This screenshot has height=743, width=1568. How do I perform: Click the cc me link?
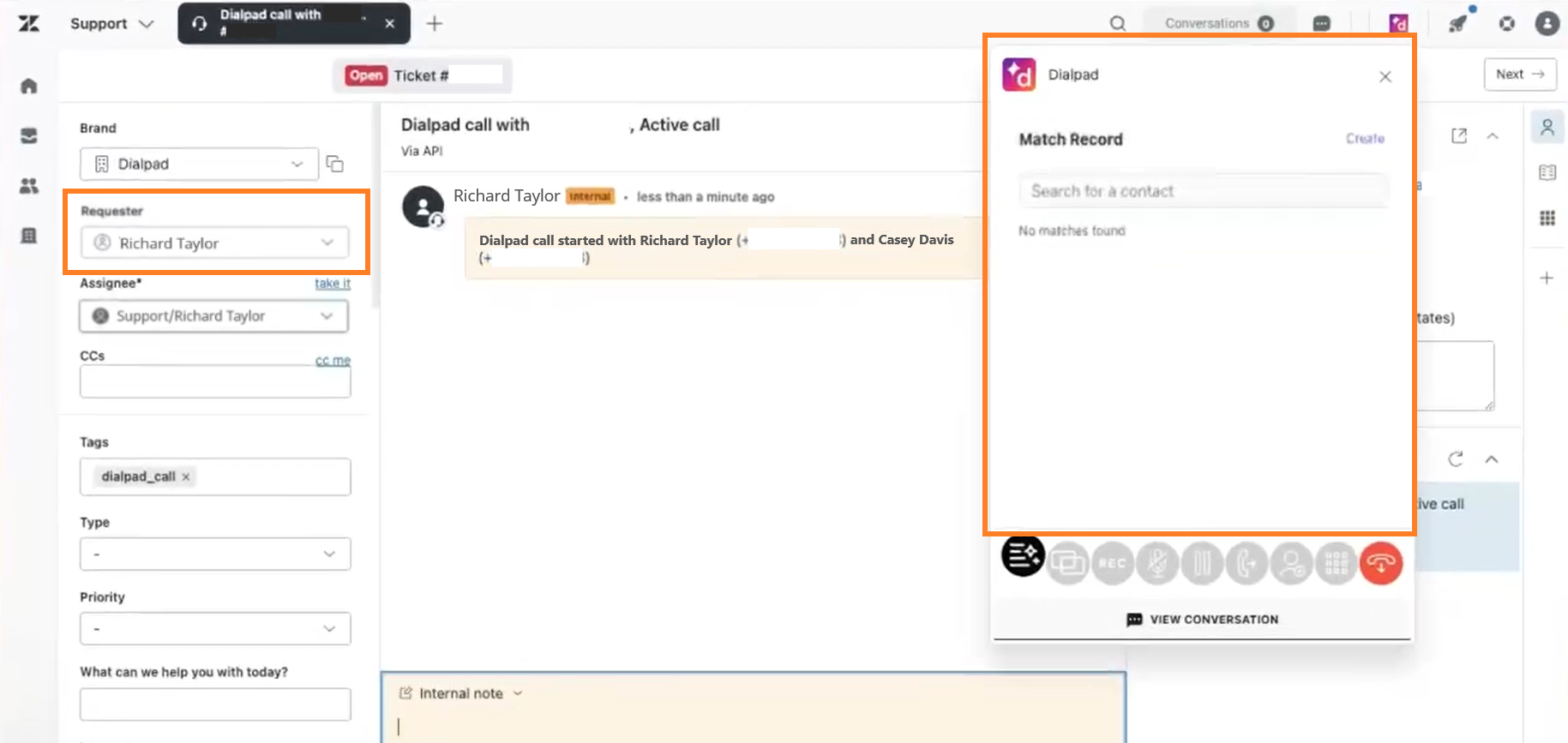point(333,361)
